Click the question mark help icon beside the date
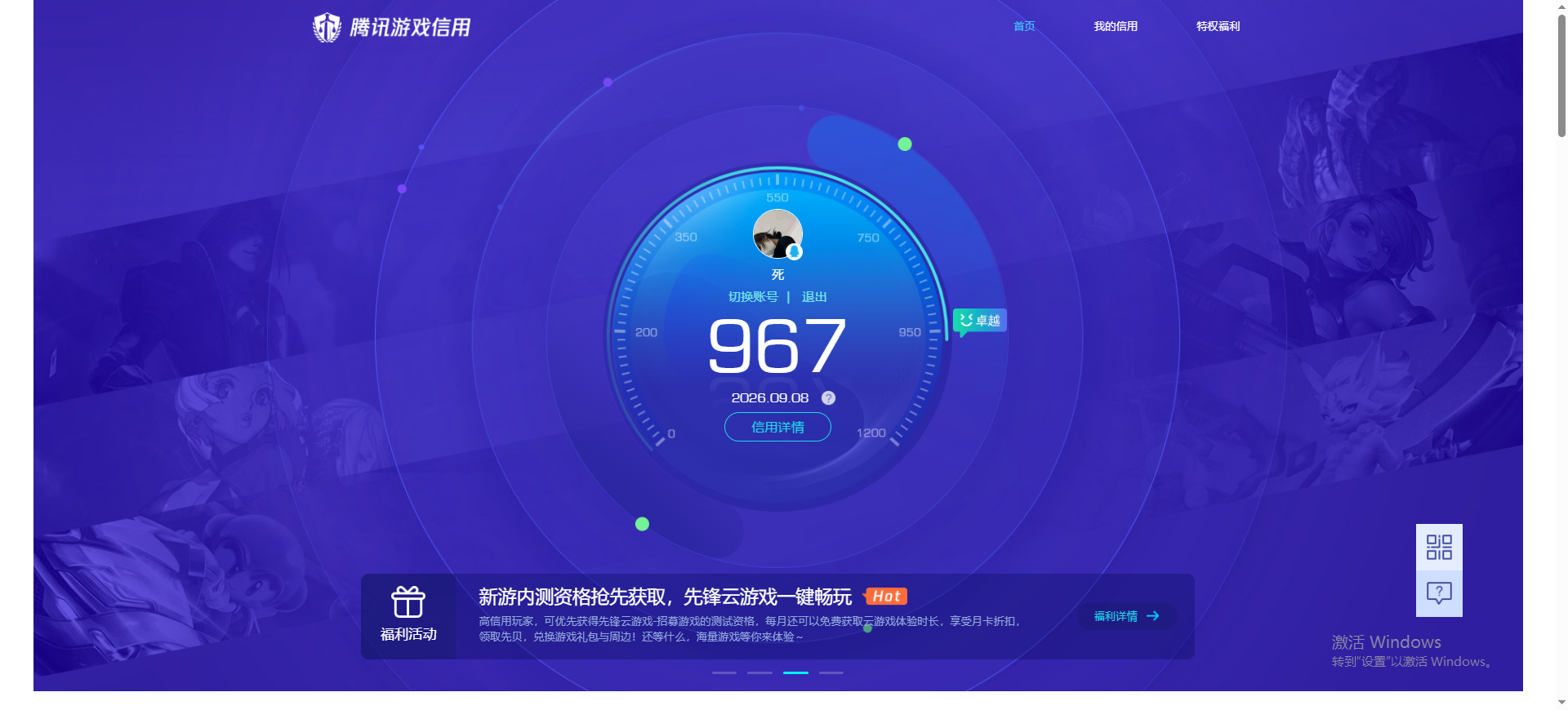Screen dimensions: 1568x710 click(x=828, y=398)
